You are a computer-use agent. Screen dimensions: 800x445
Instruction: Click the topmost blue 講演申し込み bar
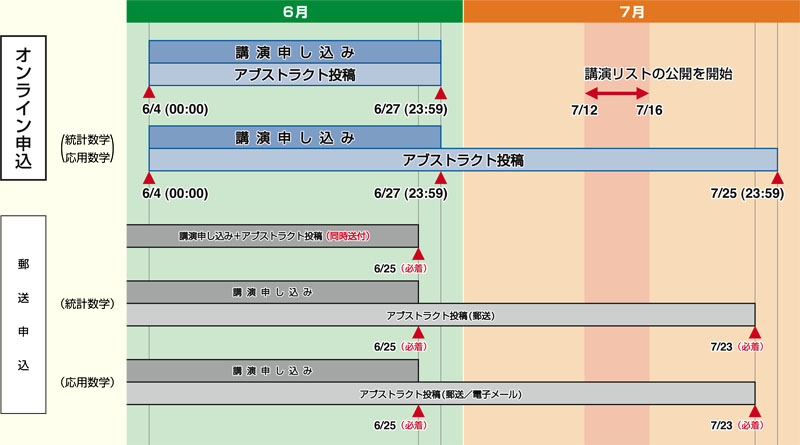tap(294, 51)
